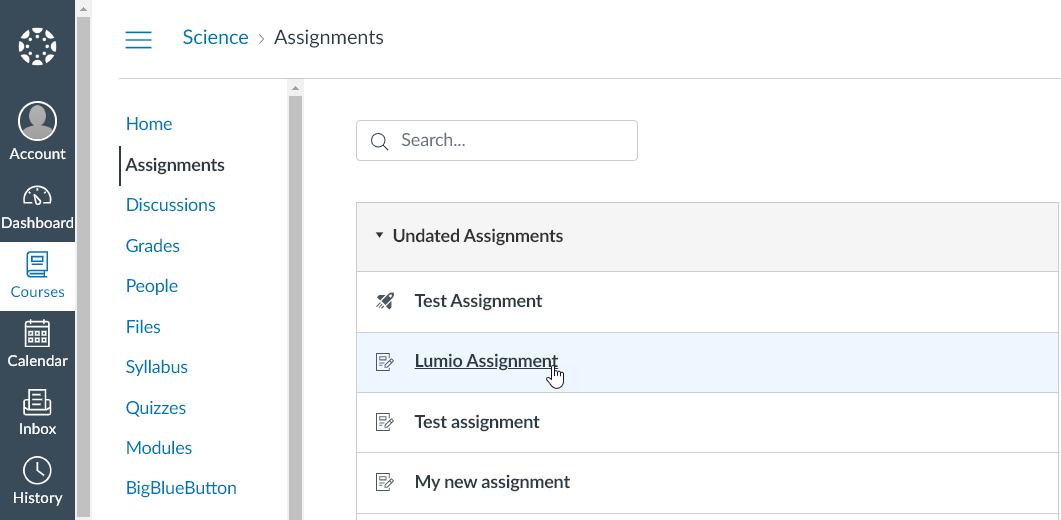Open My new assignment link
This screenshot has width=1061, height=520.
tap(492, 482)
